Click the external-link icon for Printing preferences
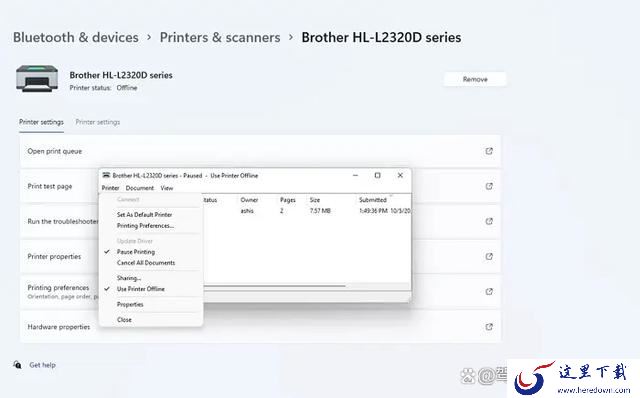 489,291
